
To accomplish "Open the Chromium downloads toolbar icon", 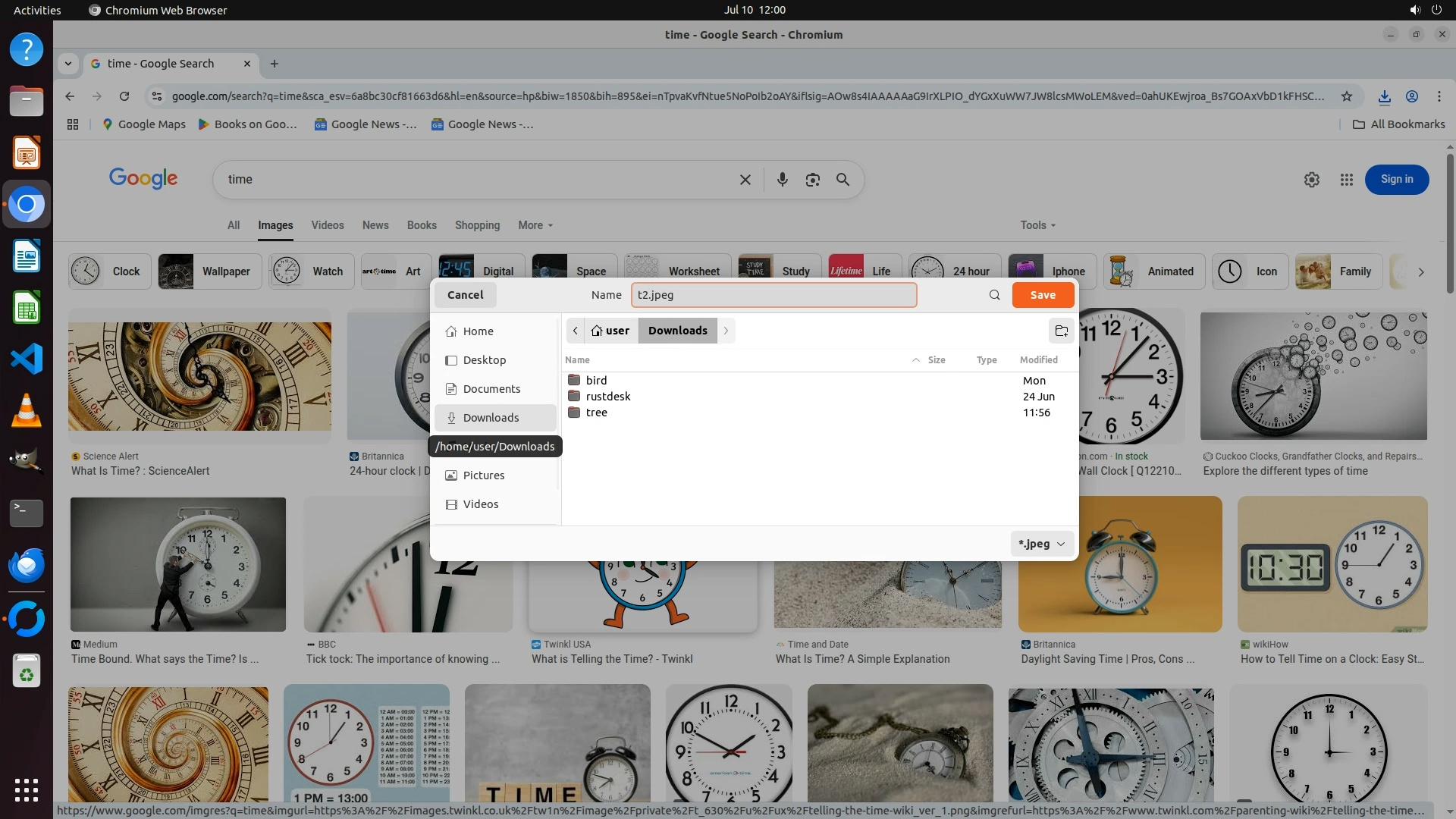I will click(x=1384, y=96).
